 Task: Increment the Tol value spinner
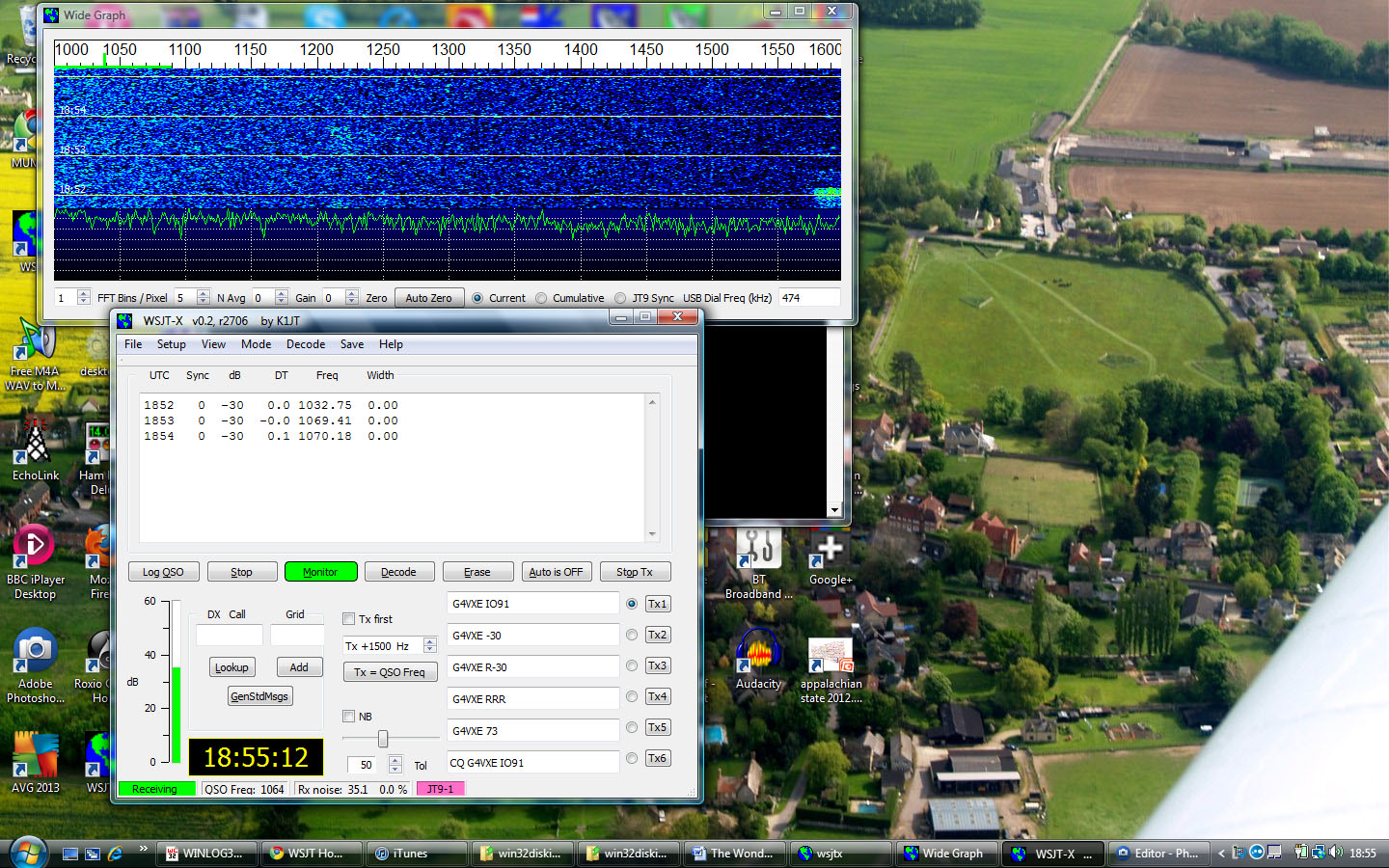pos(395,760)
